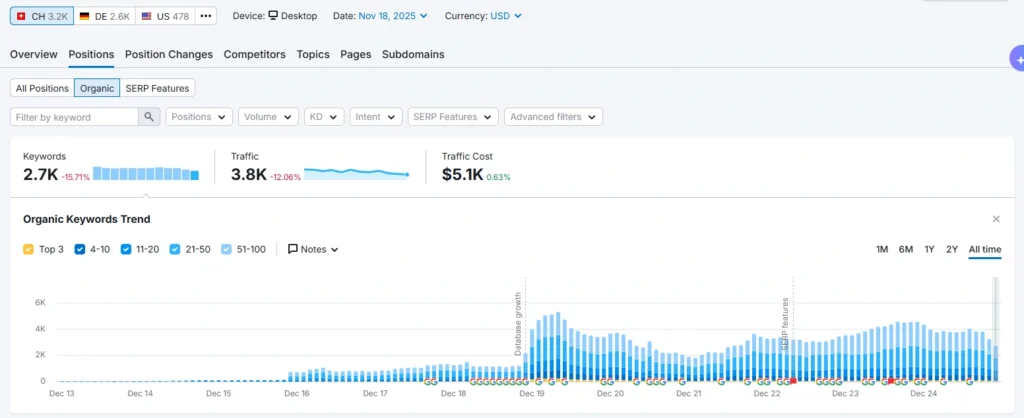Click the United States flag icon
Image resolution: width=1024 pixels, height=418 pixels.
[146, 16]
